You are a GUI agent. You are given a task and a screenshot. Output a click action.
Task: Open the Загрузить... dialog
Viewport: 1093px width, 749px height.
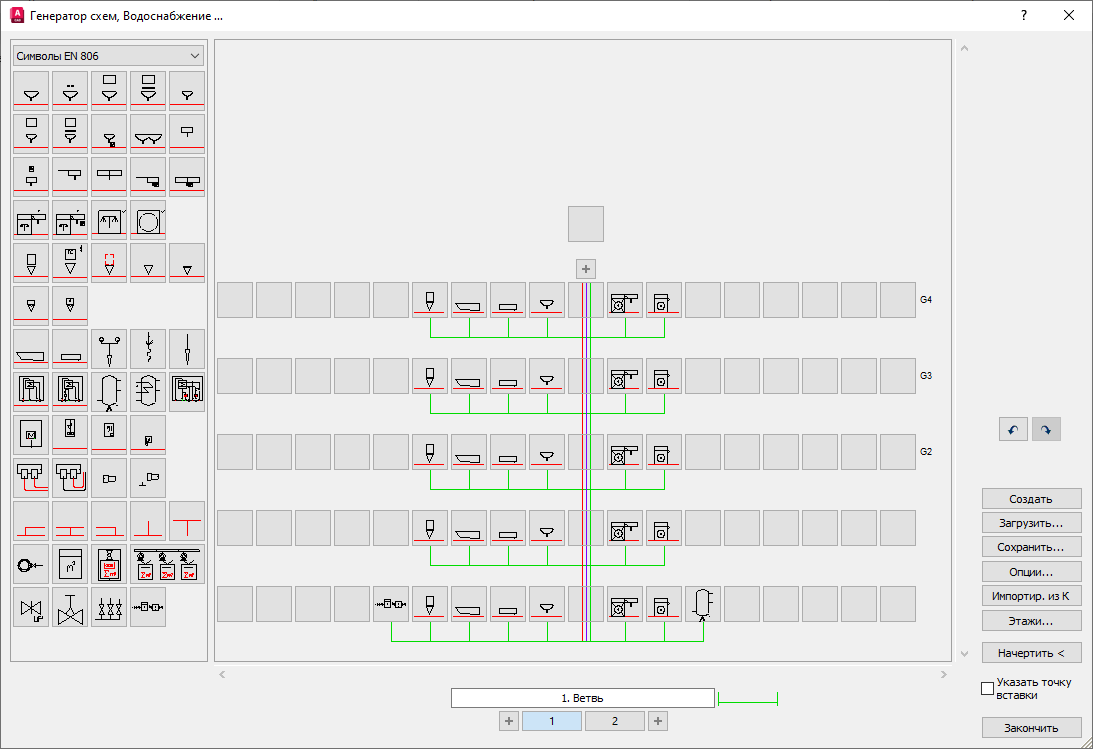tap(1032, 523)
